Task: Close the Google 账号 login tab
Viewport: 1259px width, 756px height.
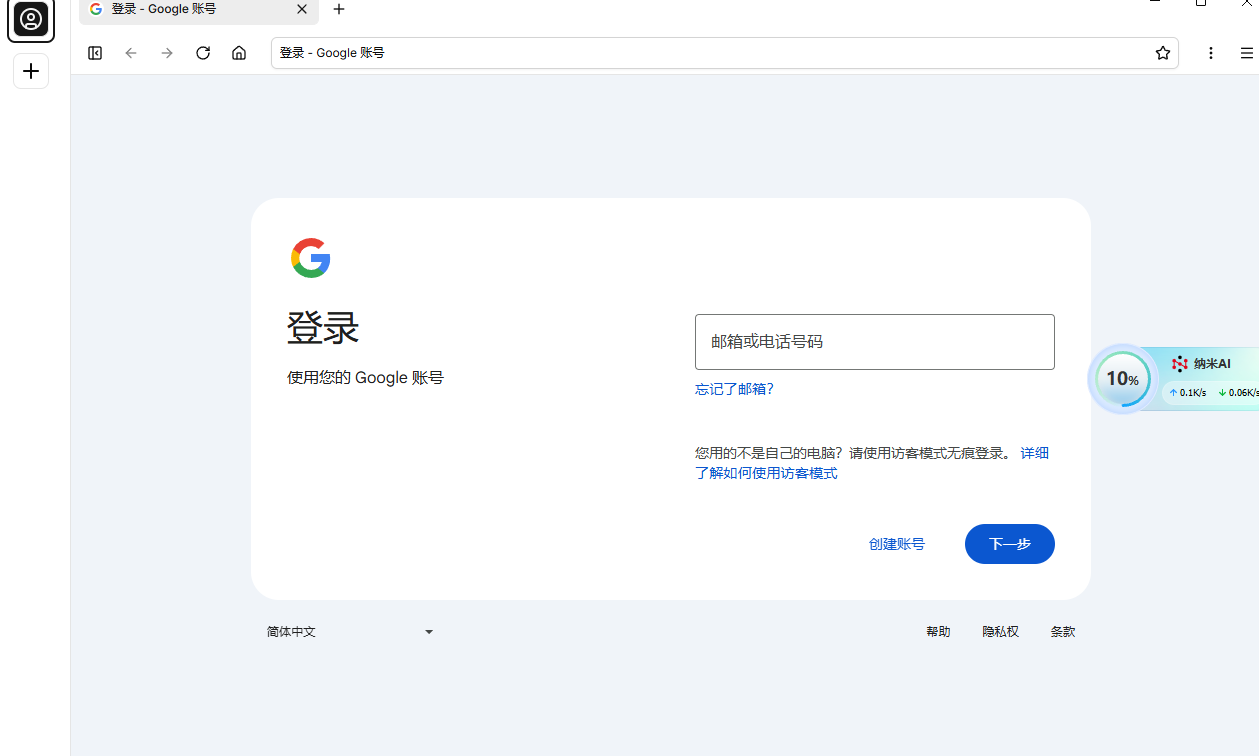Action: [x=302, y=9]
